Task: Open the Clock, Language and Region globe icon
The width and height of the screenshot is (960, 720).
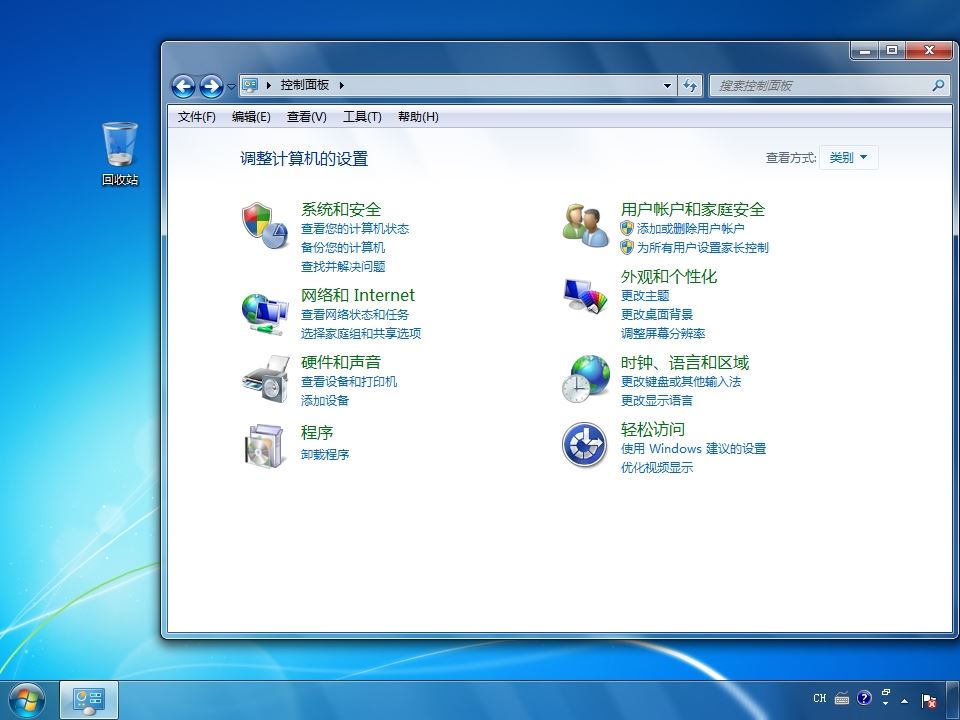Action: tap(585, 379)
